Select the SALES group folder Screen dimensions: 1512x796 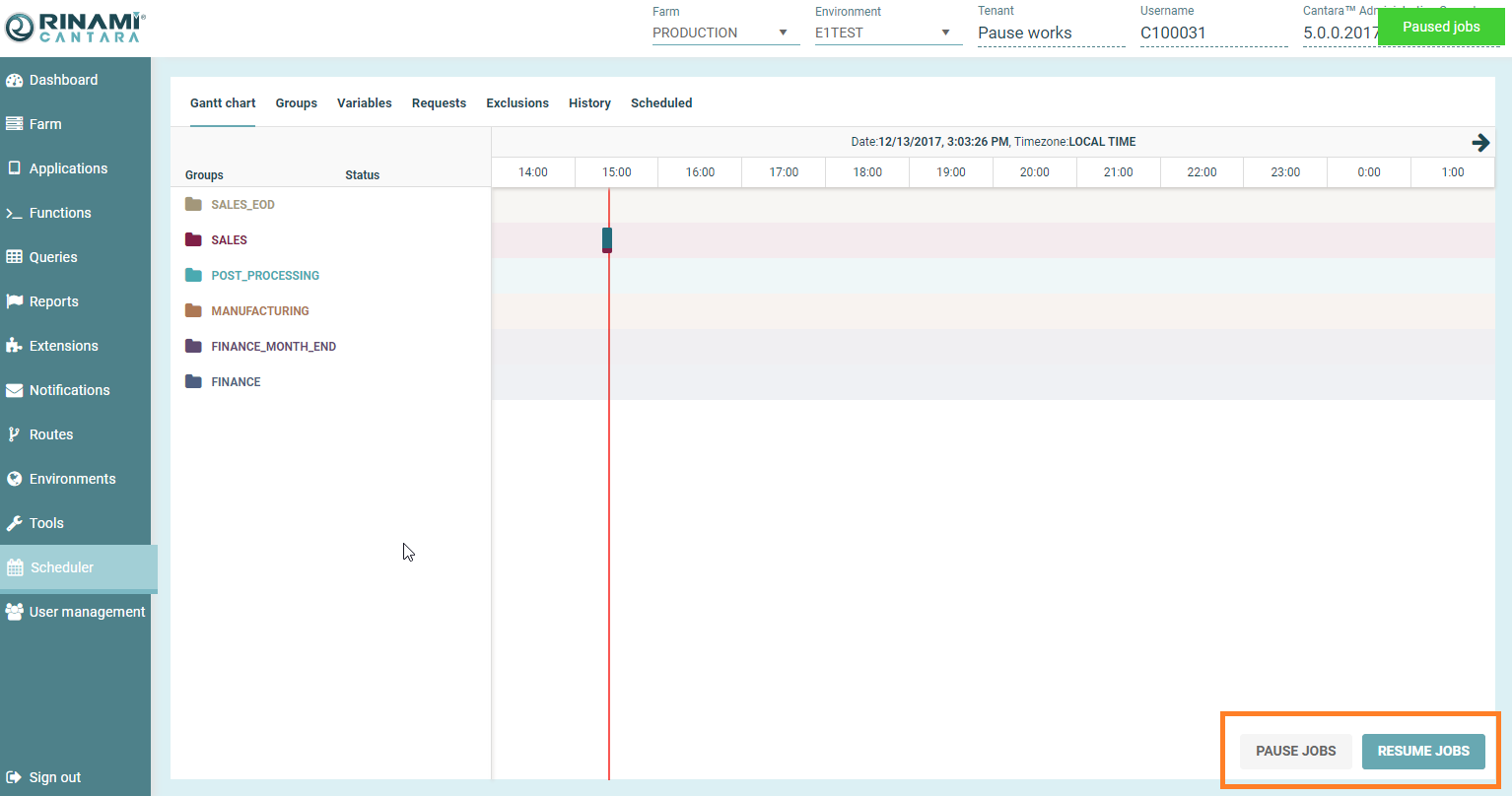click(193, 239)
